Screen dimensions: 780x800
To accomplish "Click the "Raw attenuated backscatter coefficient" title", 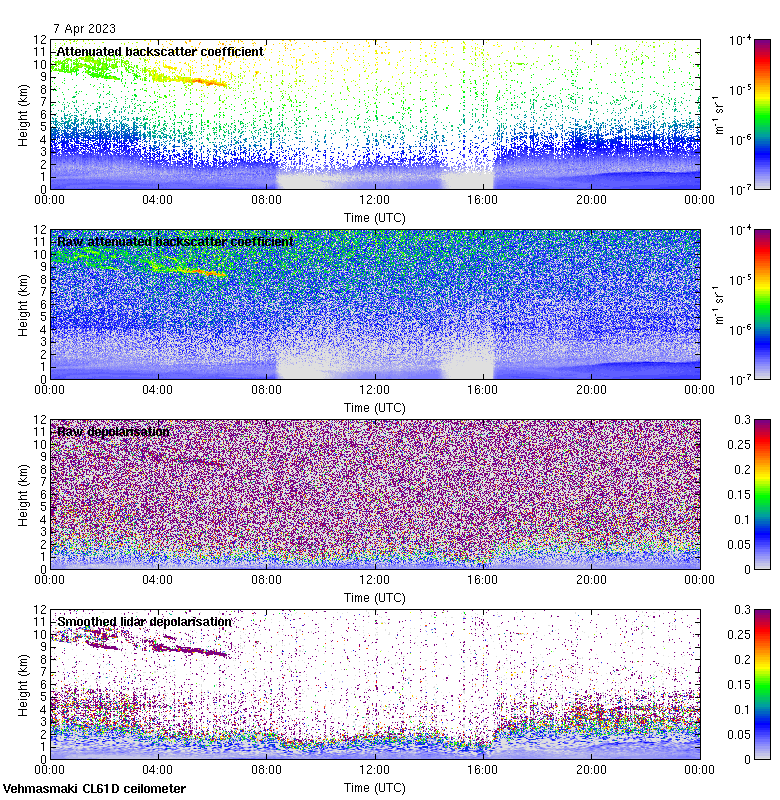I will (175, 241).
